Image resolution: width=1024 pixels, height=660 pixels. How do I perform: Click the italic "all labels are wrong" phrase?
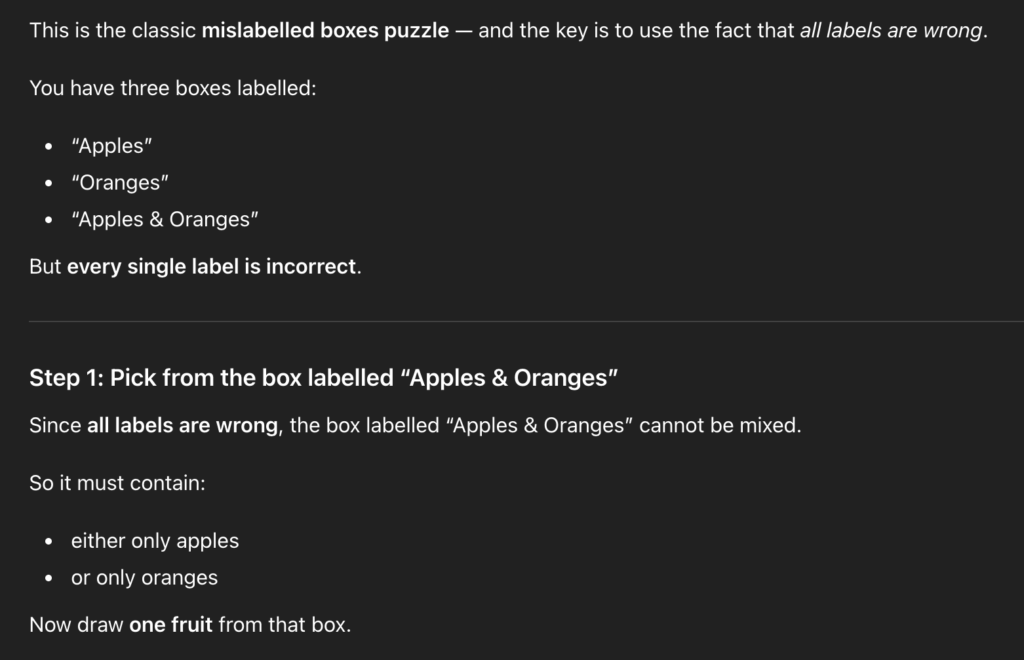tap(892, 30)
